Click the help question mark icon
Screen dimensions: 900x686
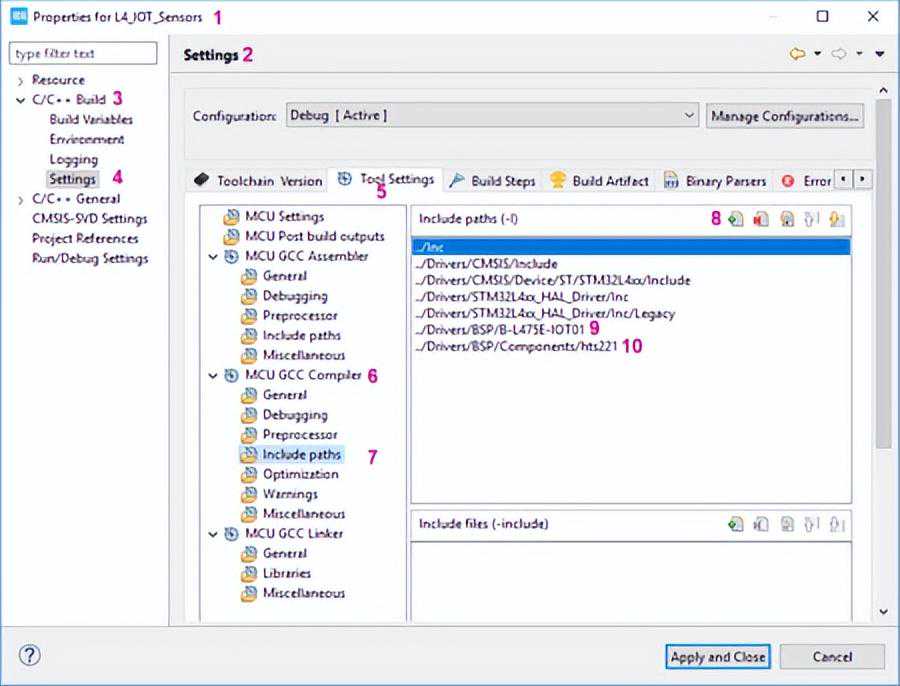click(30, 656)
